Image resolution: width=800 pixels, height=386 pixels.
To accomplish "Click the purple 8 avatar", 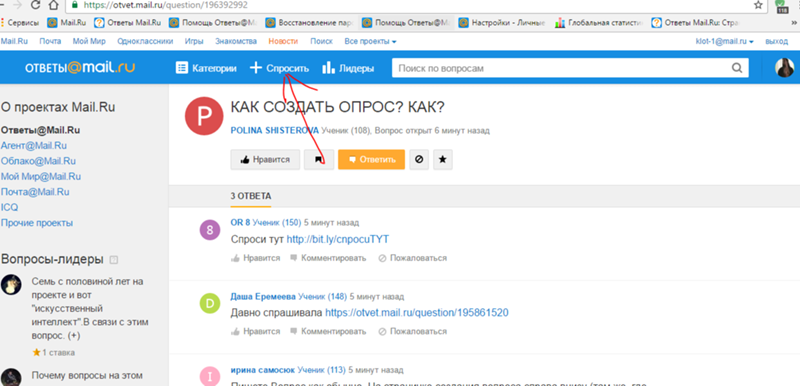I will tap(209, 231).
